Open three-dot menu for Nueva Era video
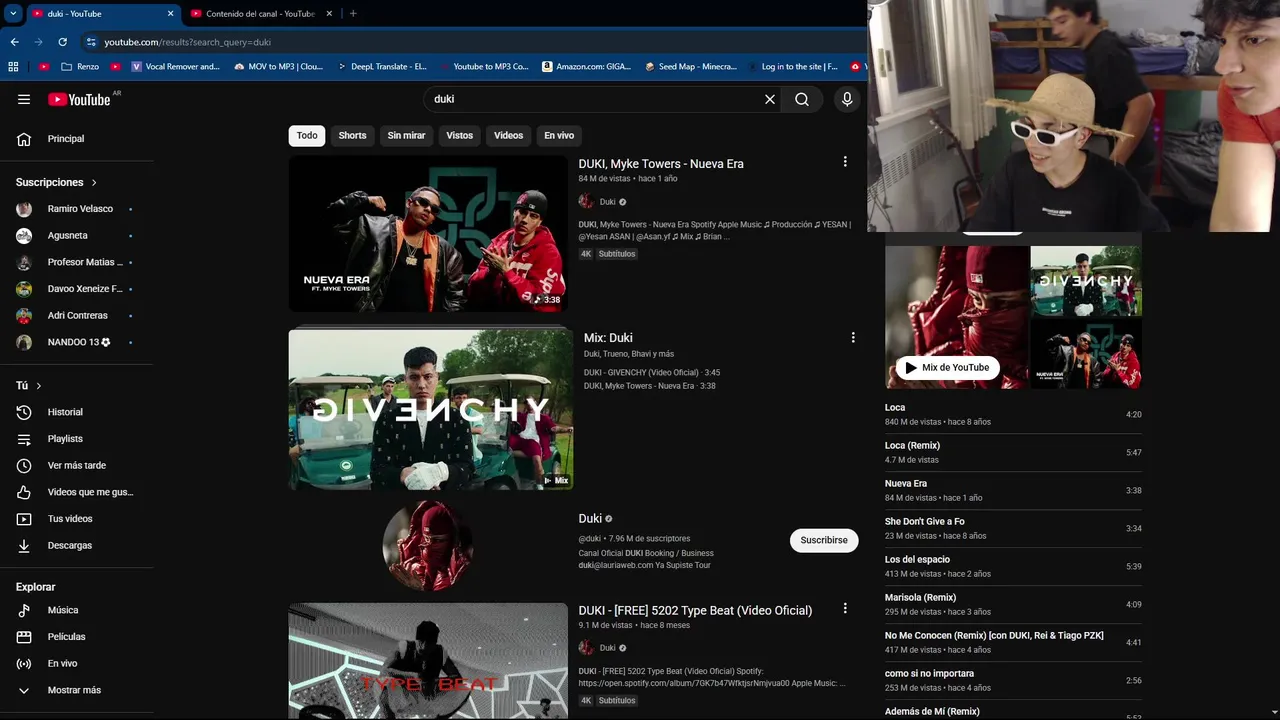 pyautogui.click(x=845, y=162)
